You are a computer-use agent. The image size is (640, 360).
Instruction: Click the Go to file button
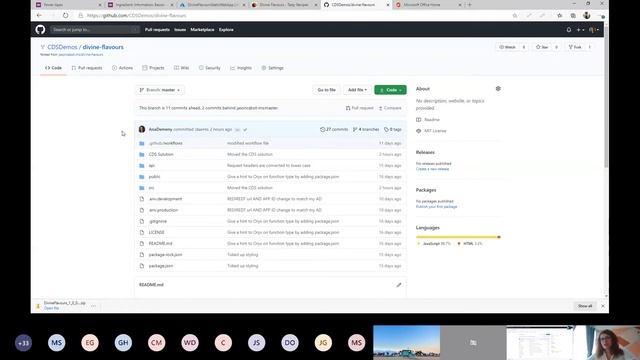click(327, 90)
